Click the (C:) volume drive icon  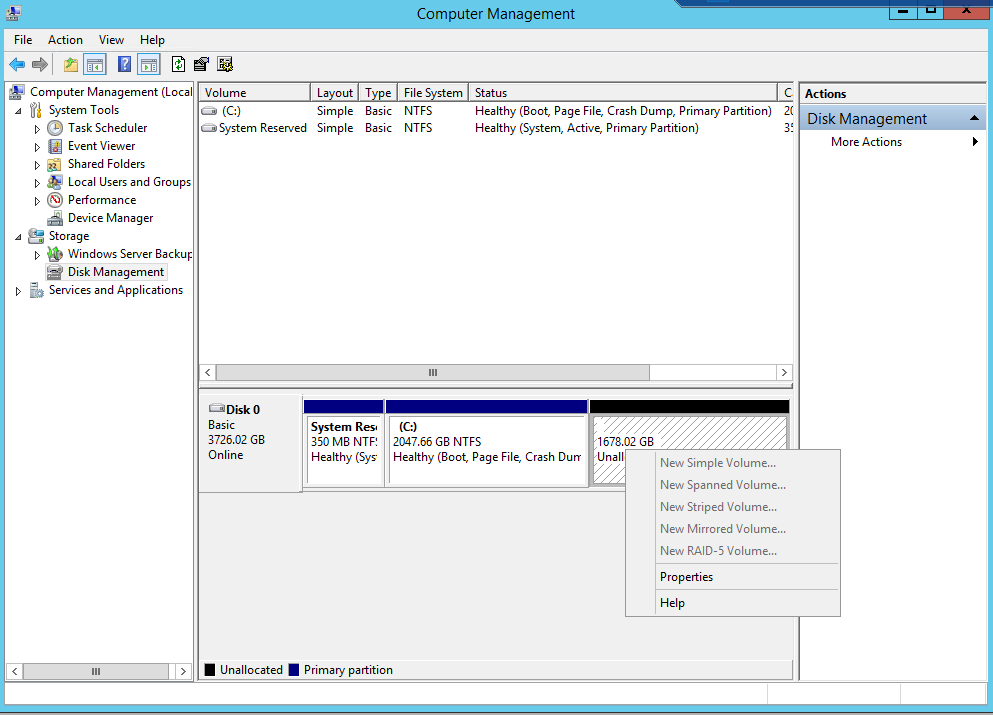click(209, 111)
